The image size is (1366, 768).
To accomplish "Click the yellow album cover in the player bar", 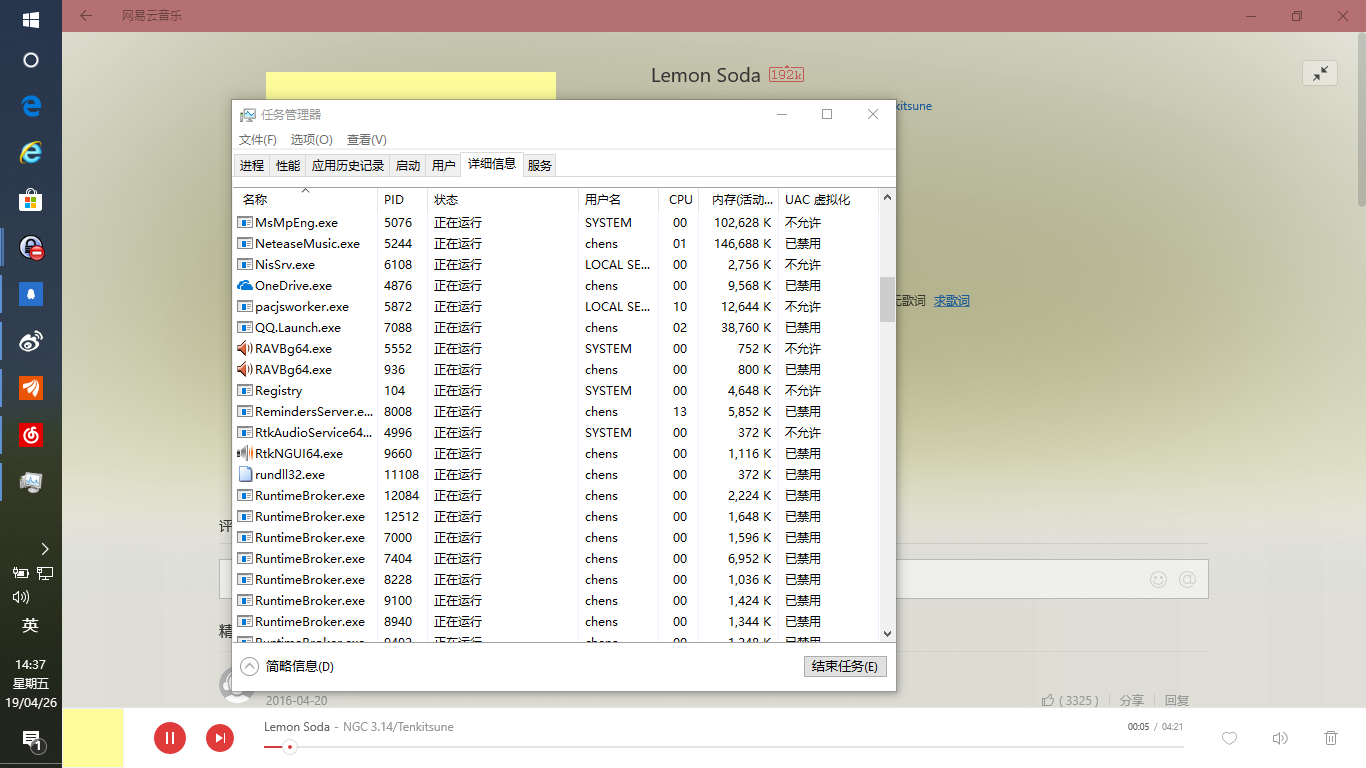I will 93,738.
